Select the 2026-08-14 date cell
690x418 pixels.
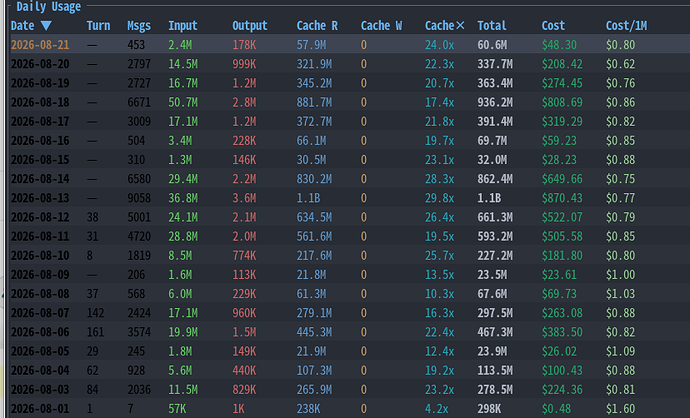40,179
